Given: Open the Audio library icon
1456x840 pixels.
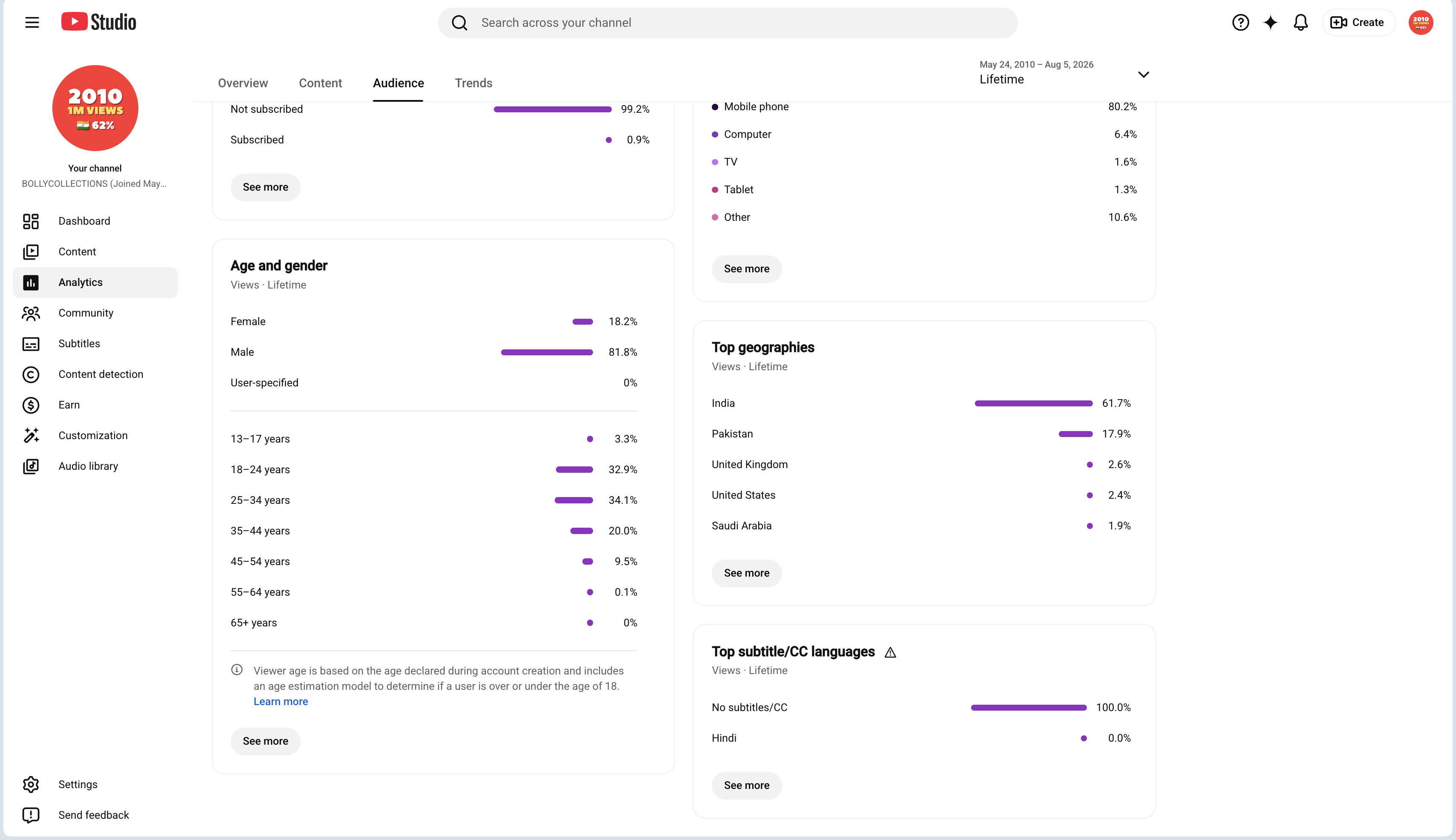Looking at the screenshot, I should [31, 466].
